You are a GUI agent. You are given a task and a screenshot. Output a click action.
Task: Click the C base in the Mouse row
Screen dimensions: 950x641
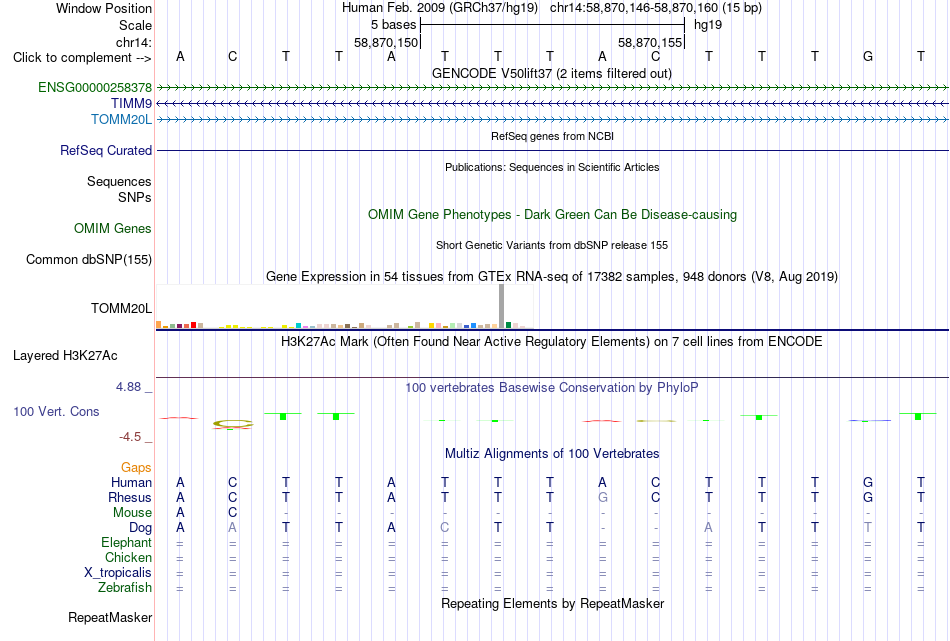pos(233,513)
